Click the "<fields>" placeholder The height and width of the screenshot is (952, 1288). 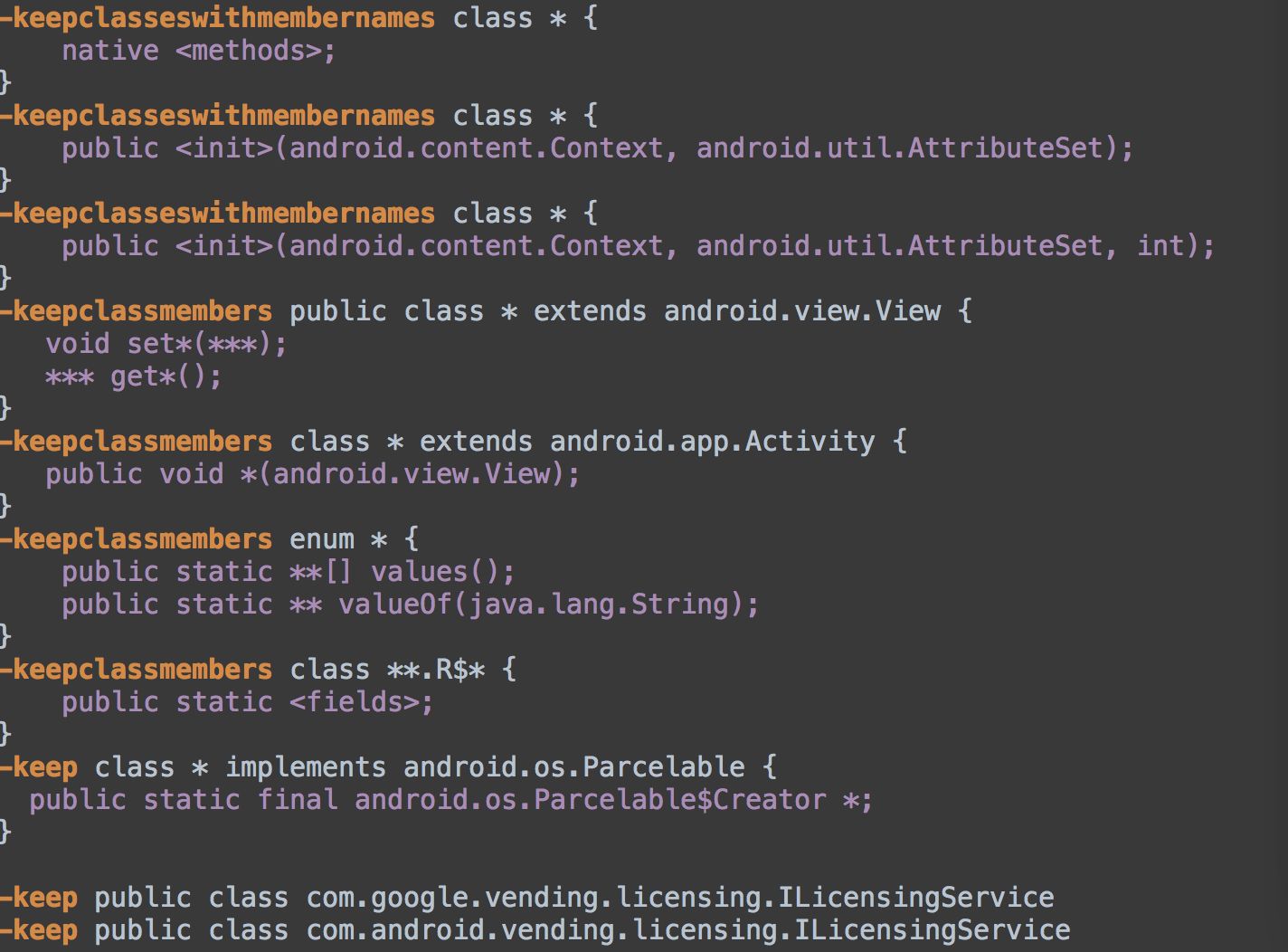click(354, 702)
